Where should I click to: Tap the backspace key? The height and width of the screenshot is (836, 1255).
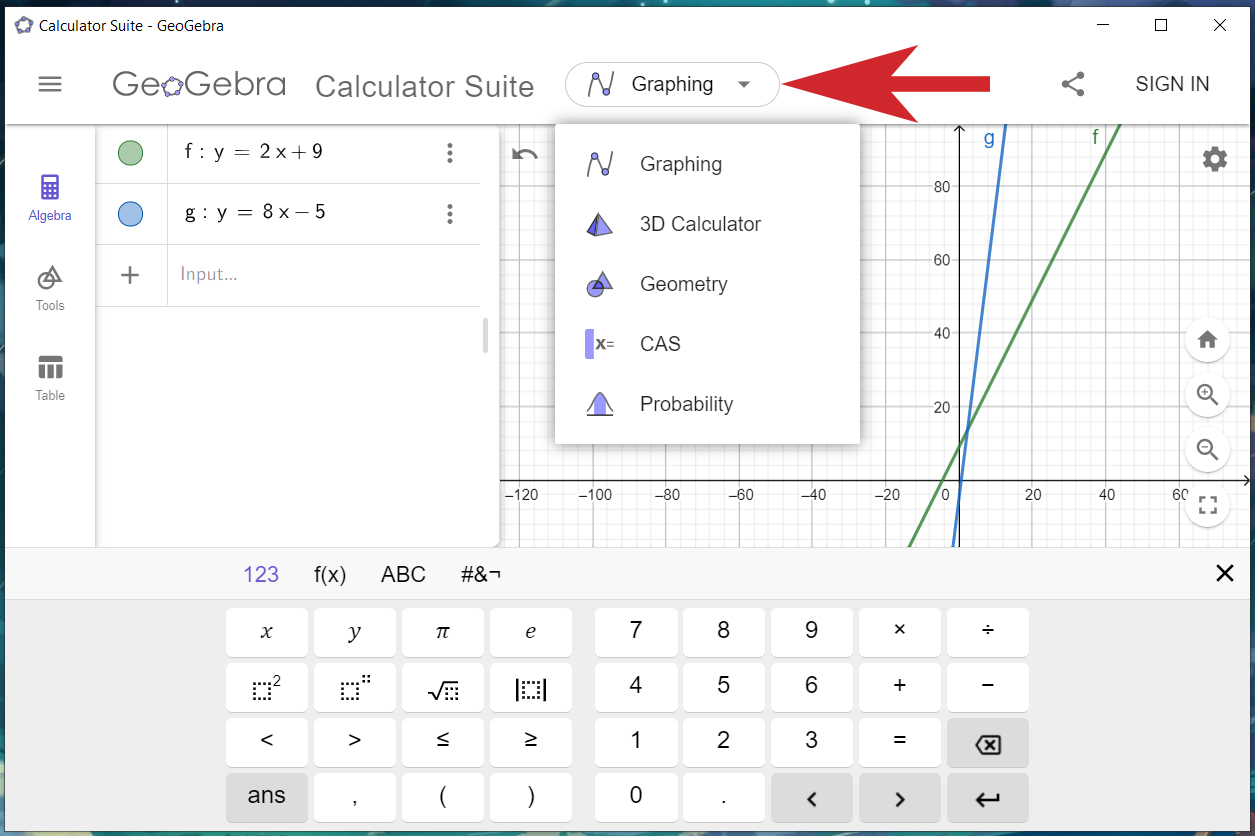tap(987, 743)
